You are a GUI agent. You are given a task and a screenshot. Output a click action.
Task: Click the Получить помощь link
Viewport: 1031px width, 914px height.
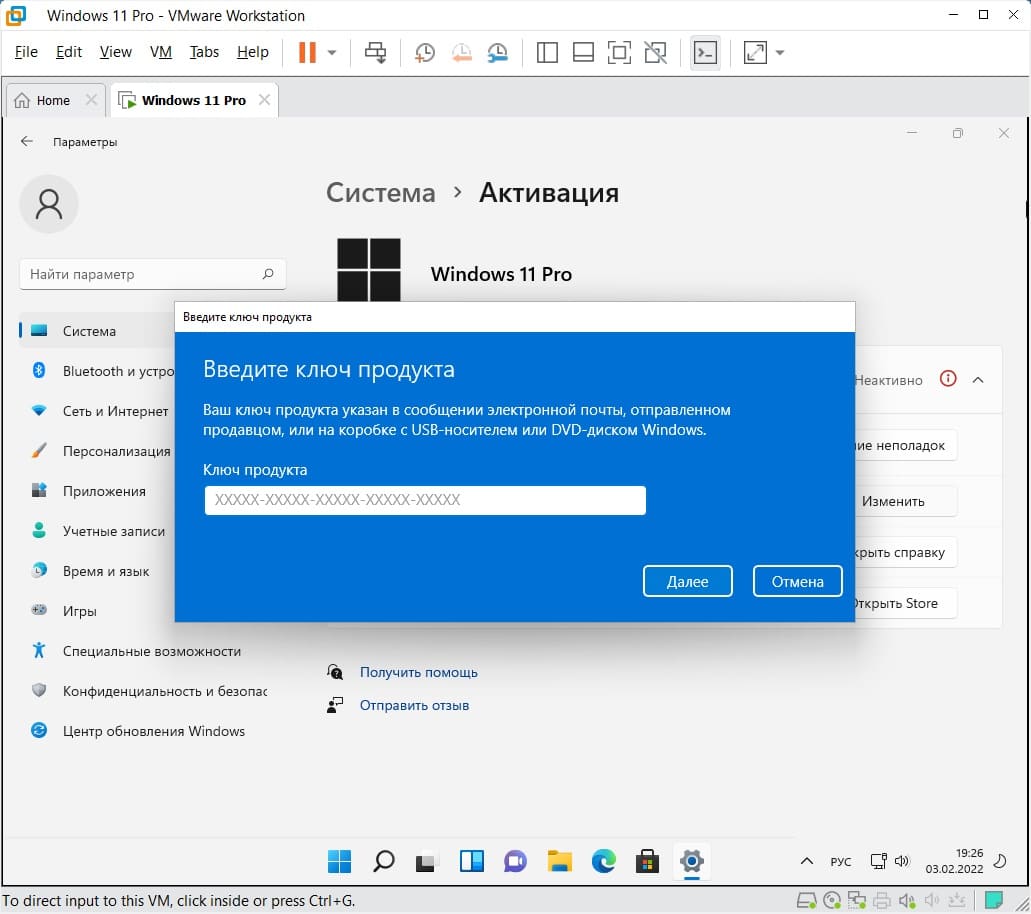[418, 672]
